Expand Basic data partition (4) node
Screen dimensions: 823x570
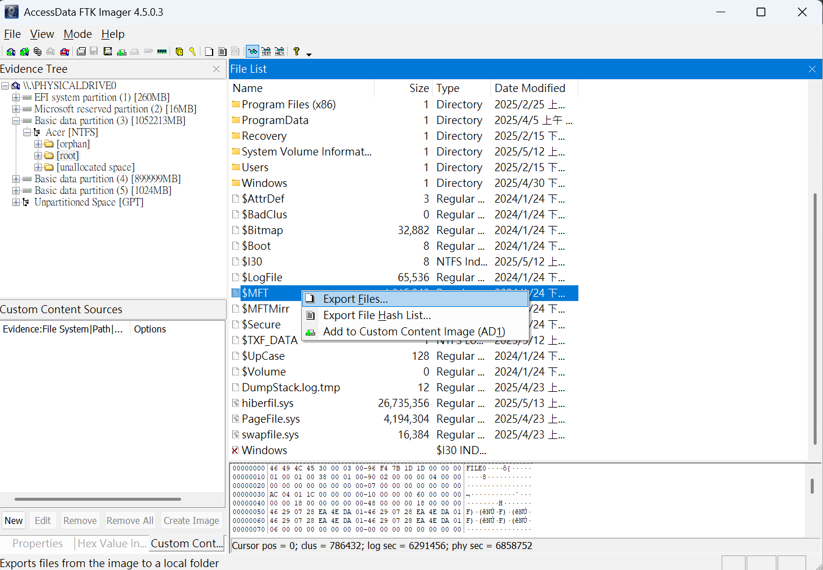point(16,179)
